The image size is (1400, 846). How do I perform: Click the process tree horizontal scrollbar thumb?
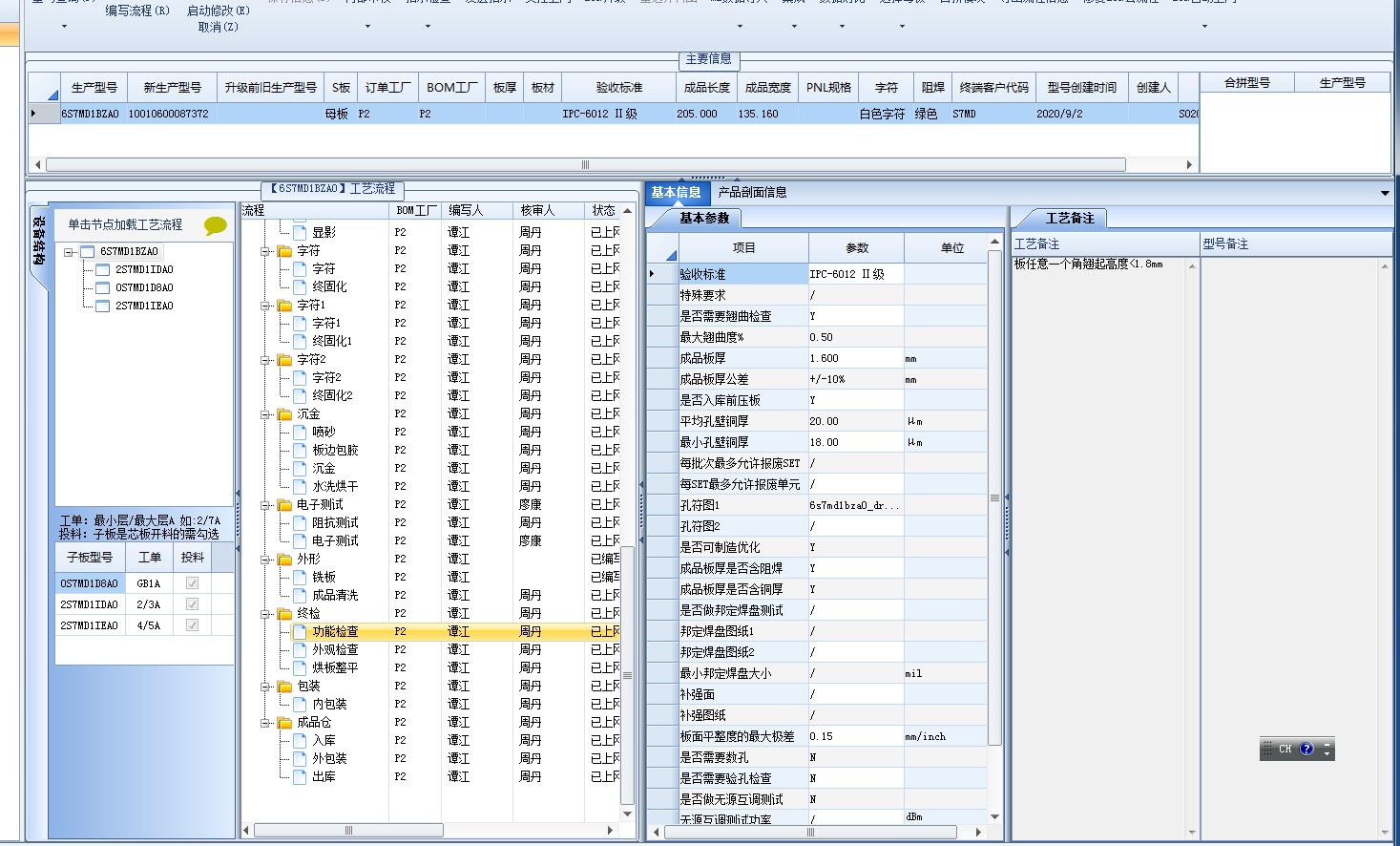348,831
